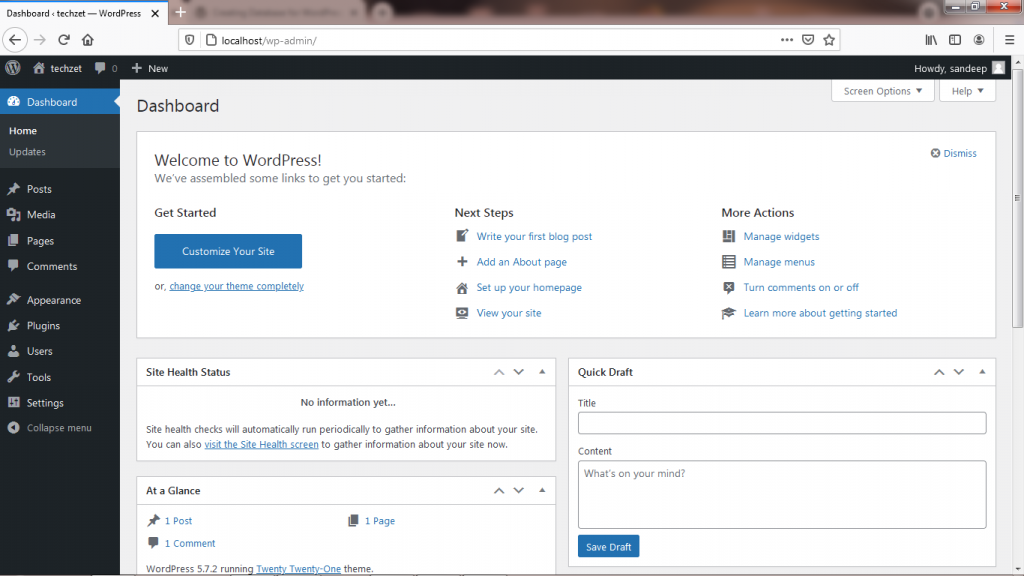The width and height of the screenshot is (1024, 576).
Task: Open the Plugins section in sidebar
Action: point(43,326)
